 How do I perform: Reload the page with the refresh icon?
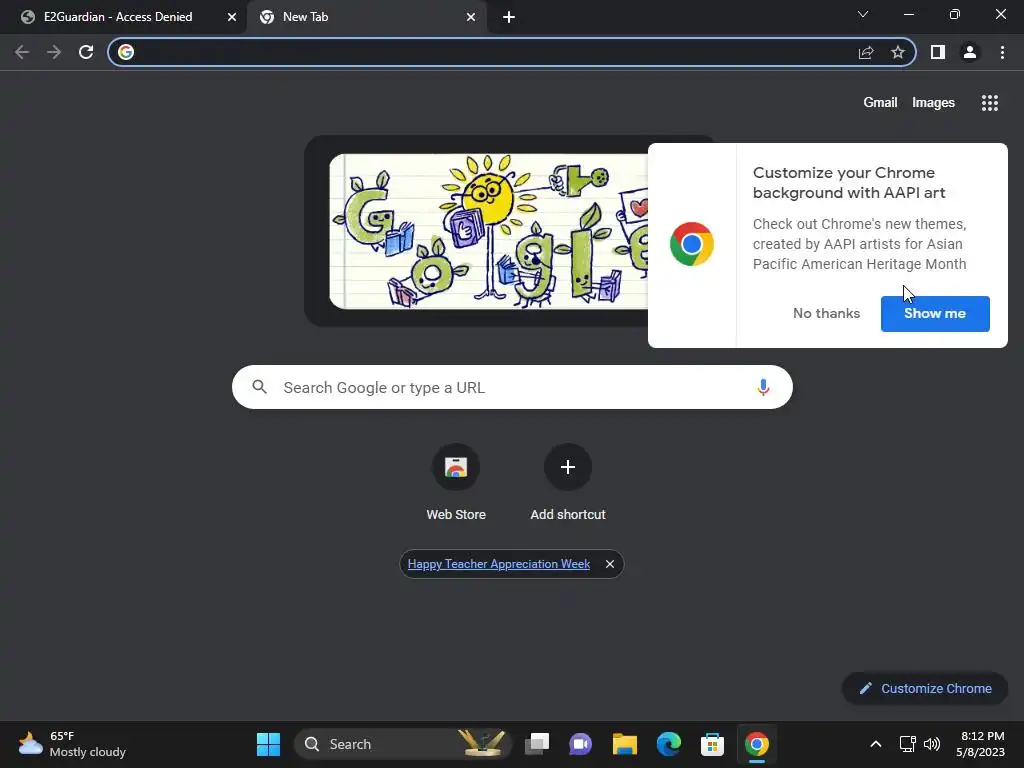pyautogui.click(x=86, y=52)
